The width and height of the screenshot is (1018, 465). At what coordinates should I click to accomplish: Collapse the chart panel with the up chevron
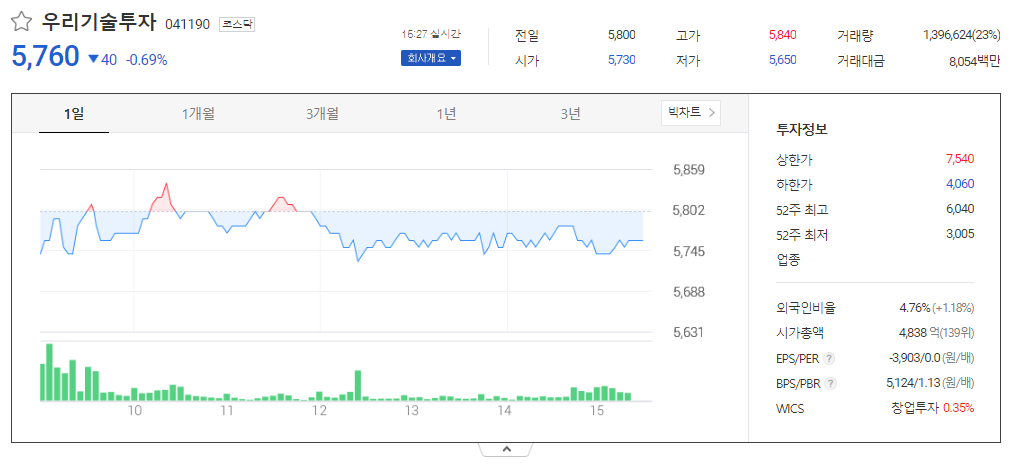pos(506,449)
